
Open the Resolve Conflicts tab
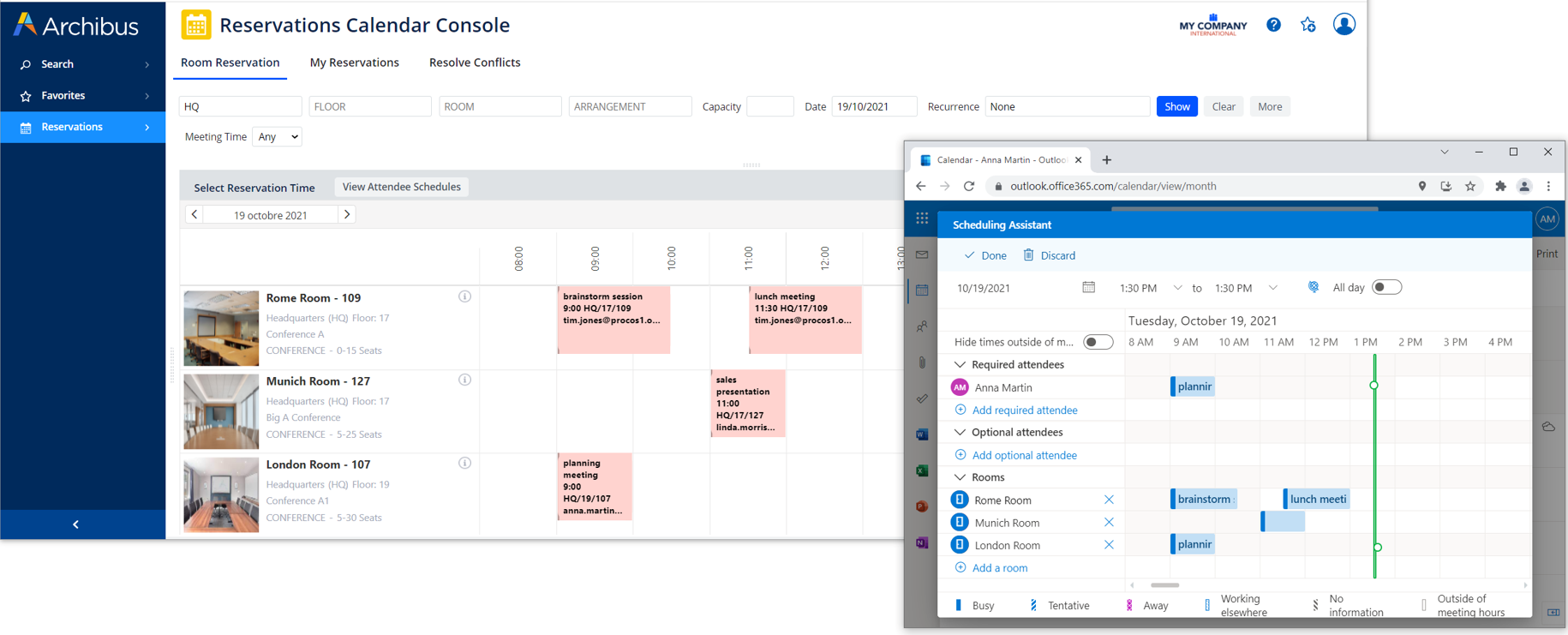coord(475,63)
